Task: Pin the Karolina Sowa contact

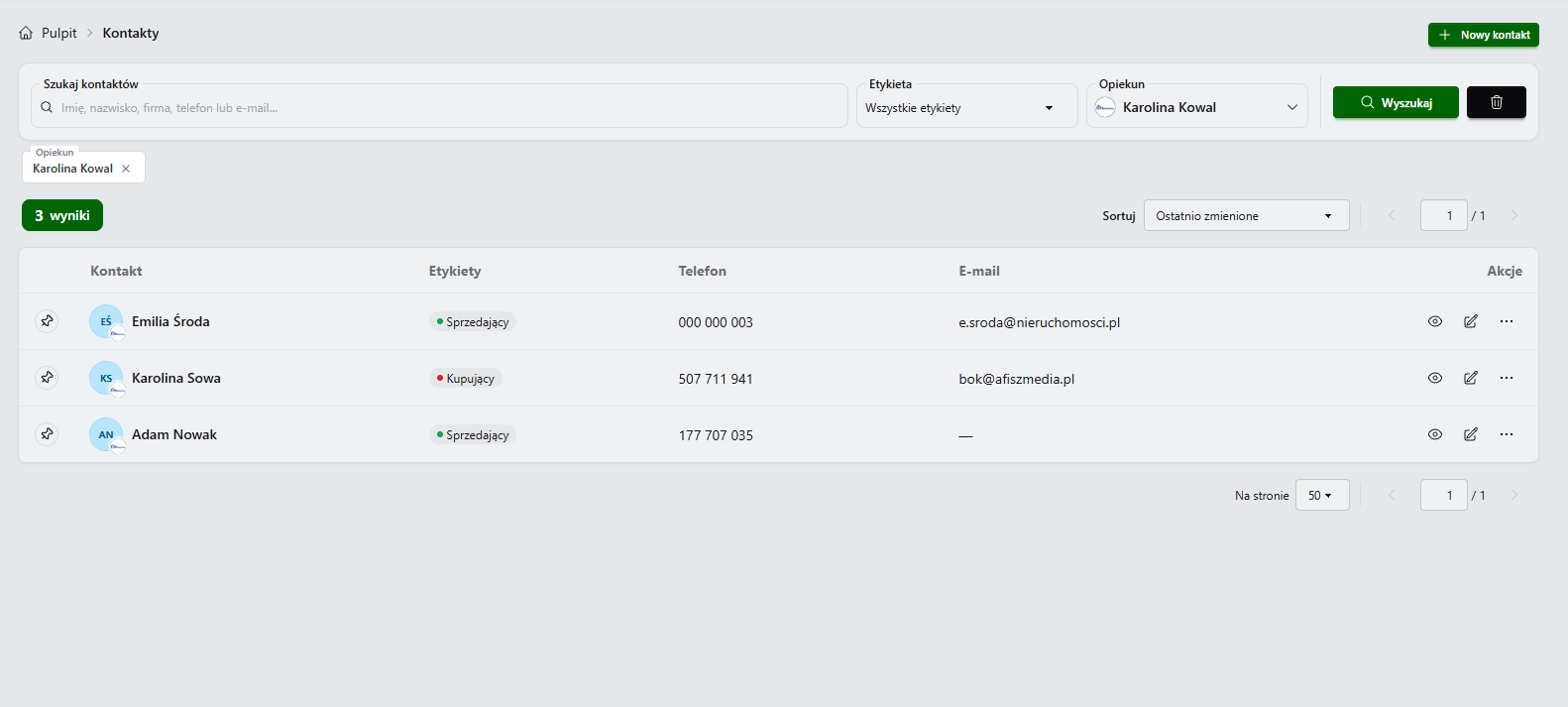Action: point(47,378)
